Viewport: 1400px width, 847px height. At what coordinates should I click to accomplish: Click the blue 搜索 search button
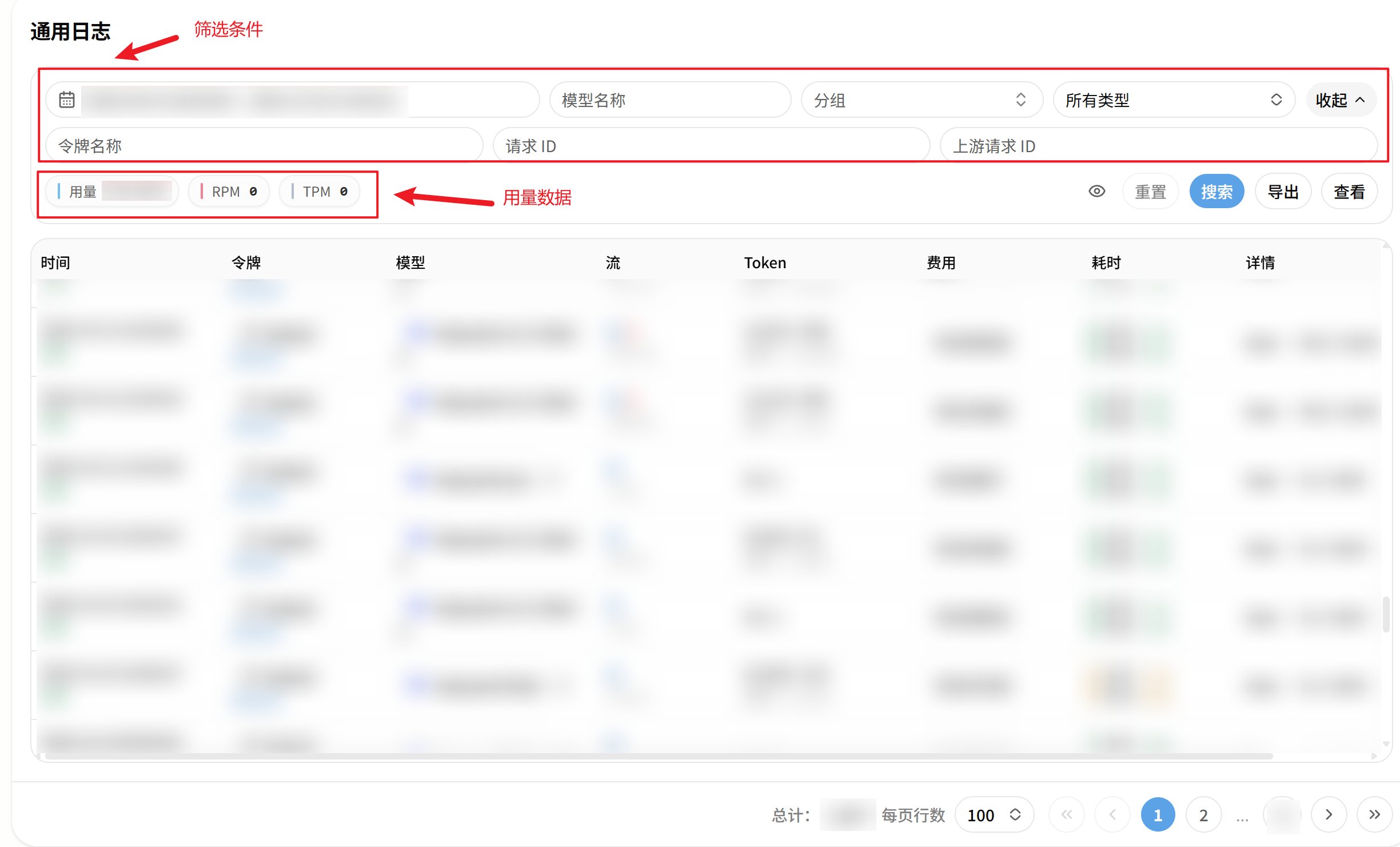tap(1216, 191)
